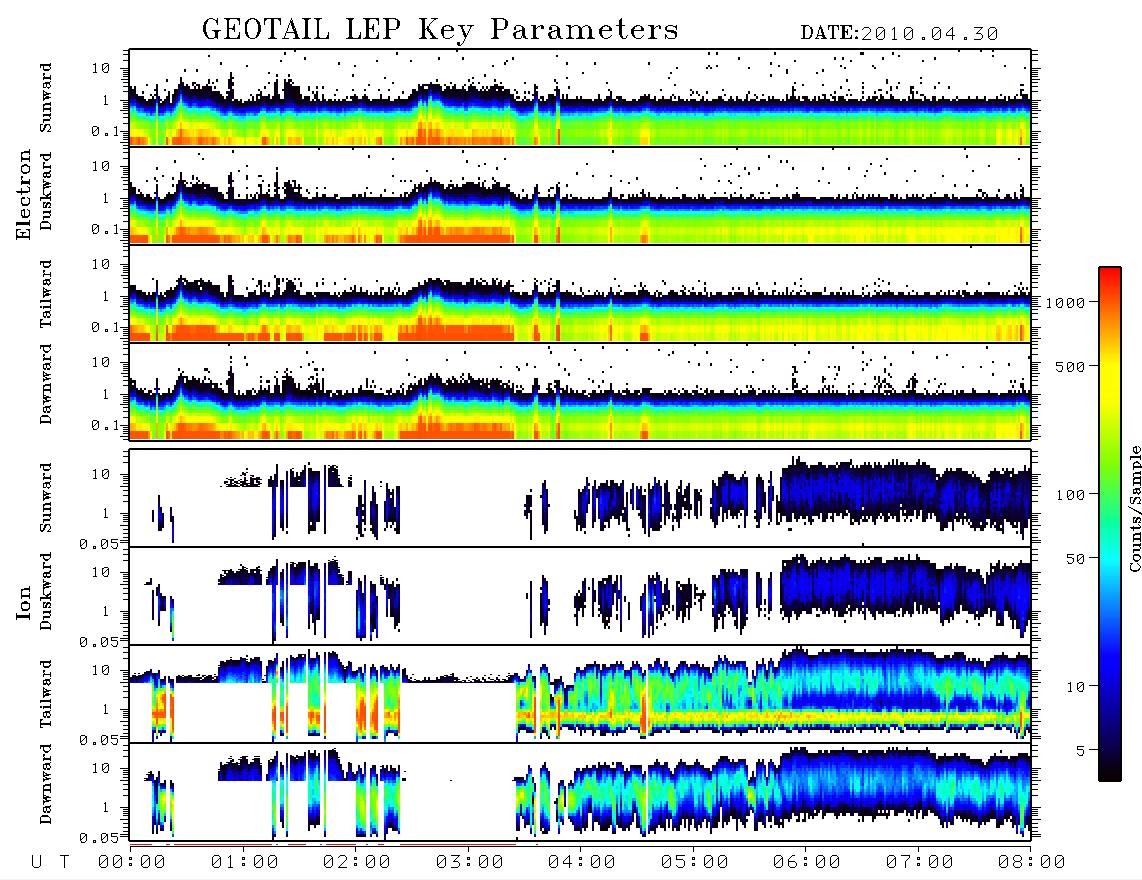
Task: Select the Electron Tailward axis label
Action: point(46,294)
